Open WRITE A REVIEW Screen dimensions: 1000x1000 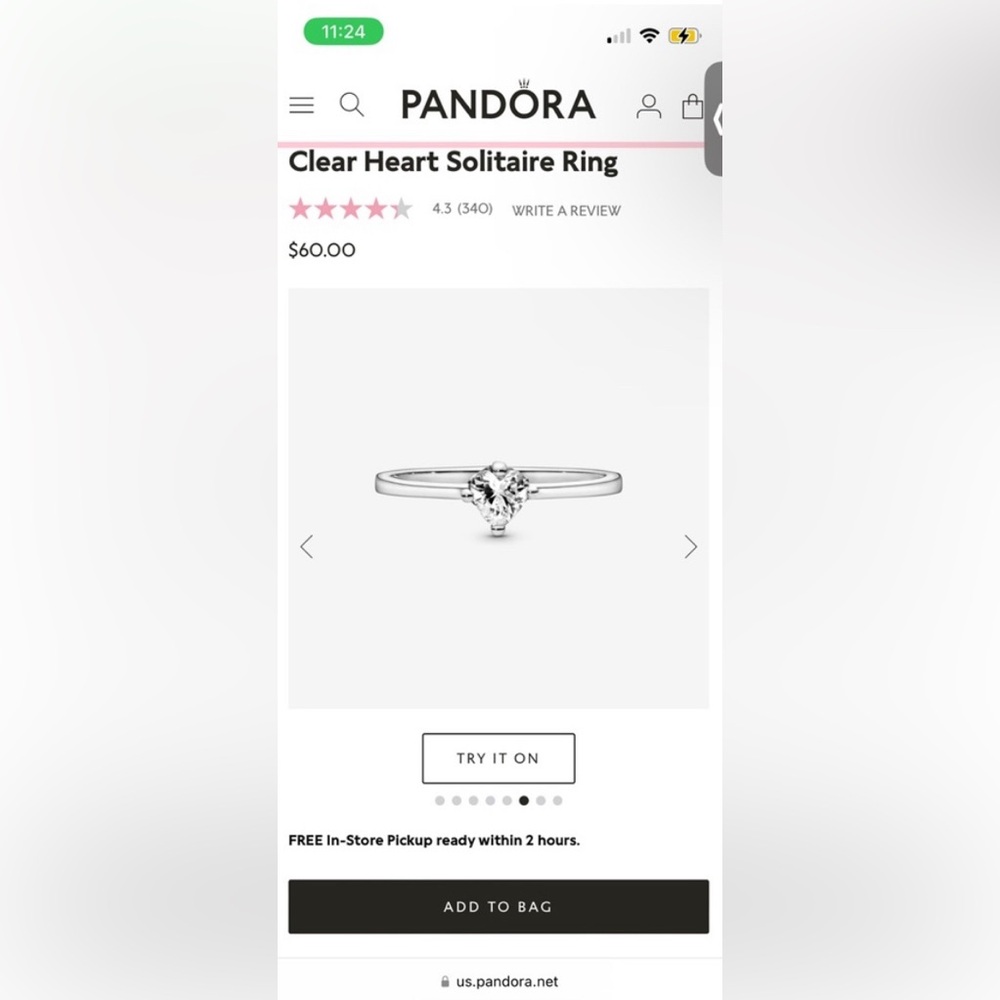(x=565, y=211)
